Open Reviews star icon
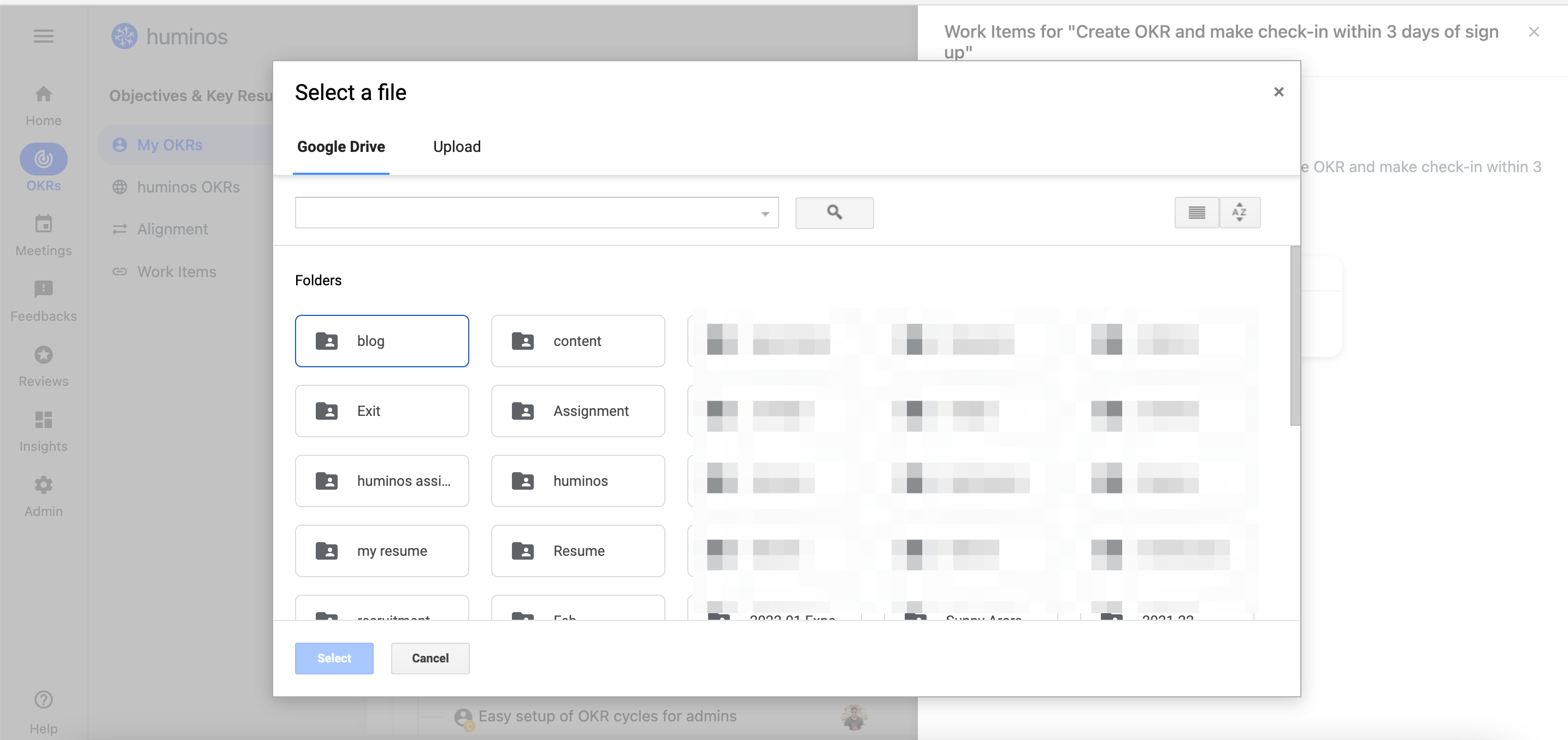Image resolution: width=1568 pixels, height=740 pixels. 43,355
